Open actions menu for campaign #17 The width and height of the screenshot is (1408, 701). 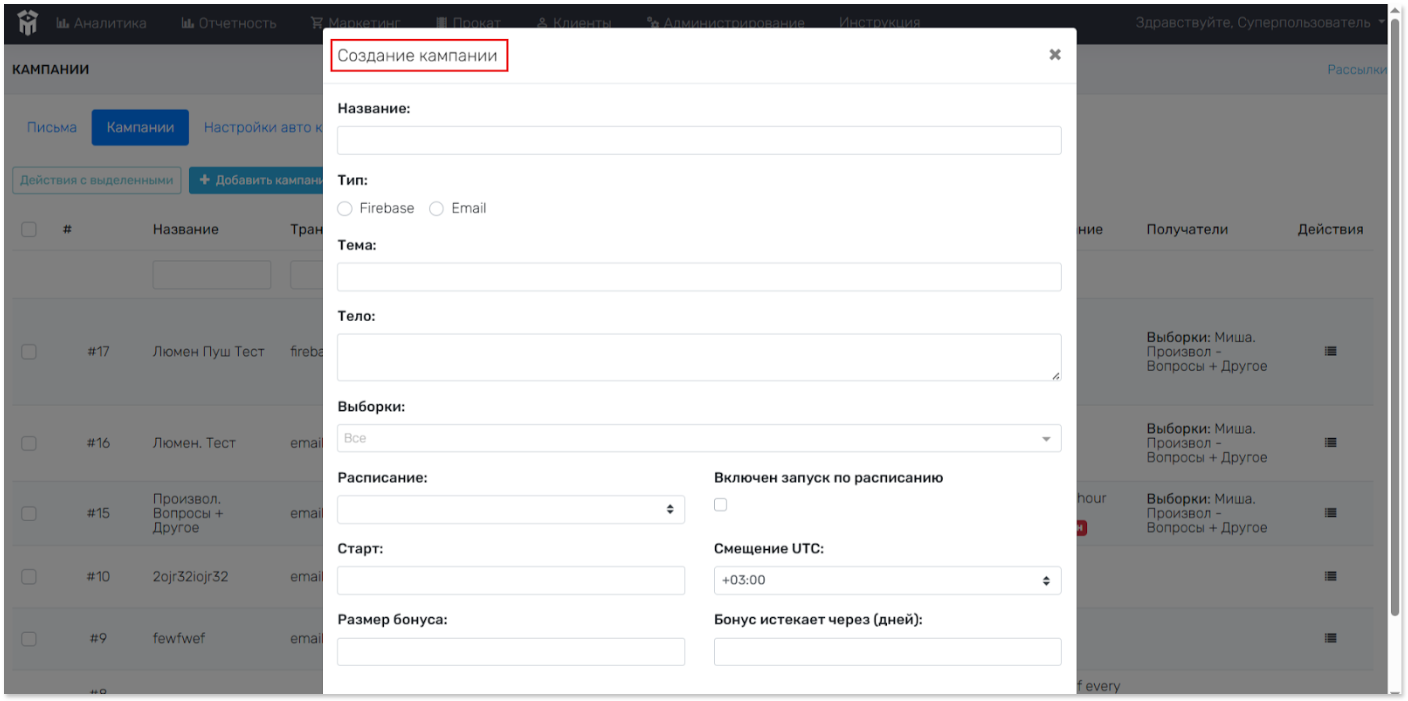click(x=1330, y=352)
